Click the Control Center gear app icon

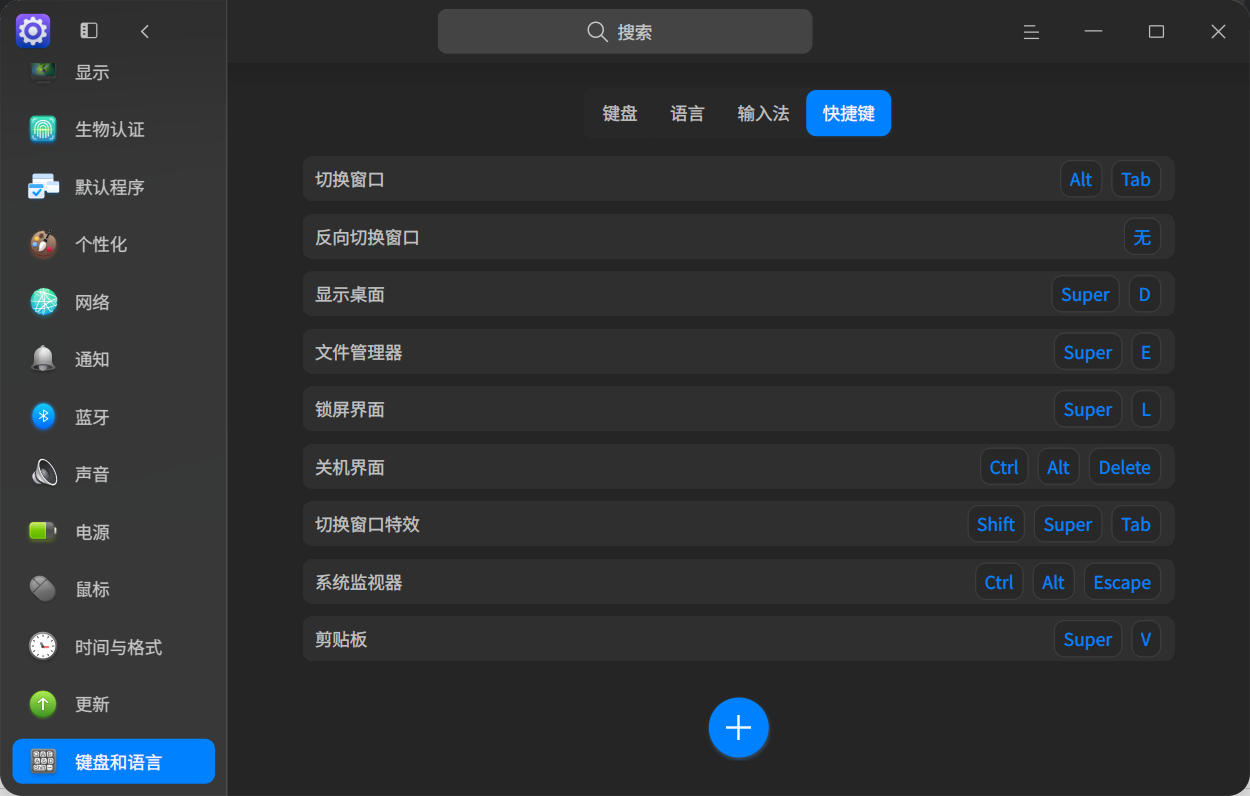[x=33, y=31]
